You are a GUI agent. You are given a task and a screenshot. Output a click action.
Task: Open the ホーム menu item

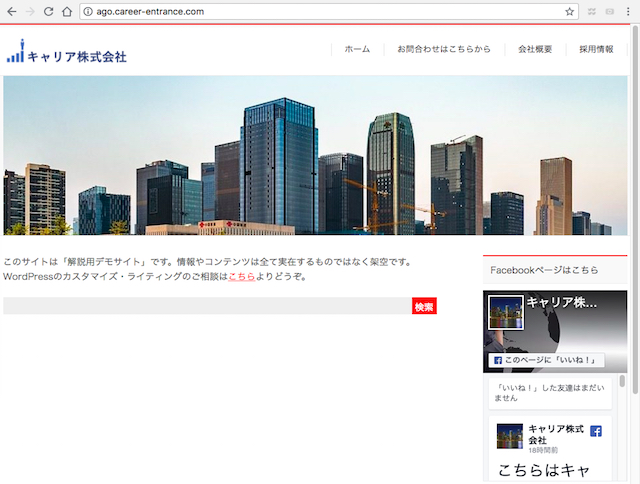click(357, 49)
